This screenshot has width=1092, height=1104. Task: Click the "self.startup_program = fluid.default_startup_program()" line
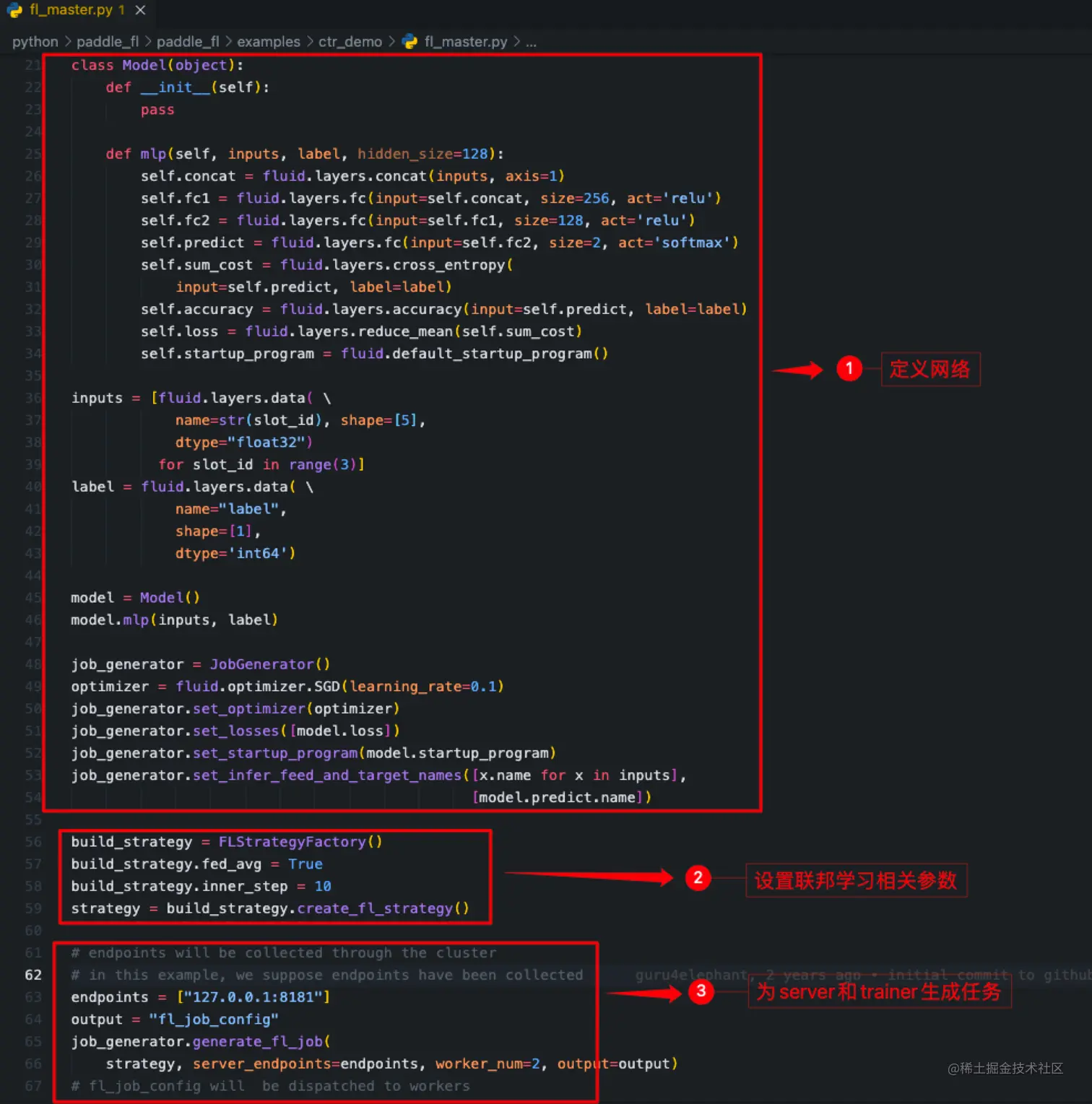click(374, 354)
